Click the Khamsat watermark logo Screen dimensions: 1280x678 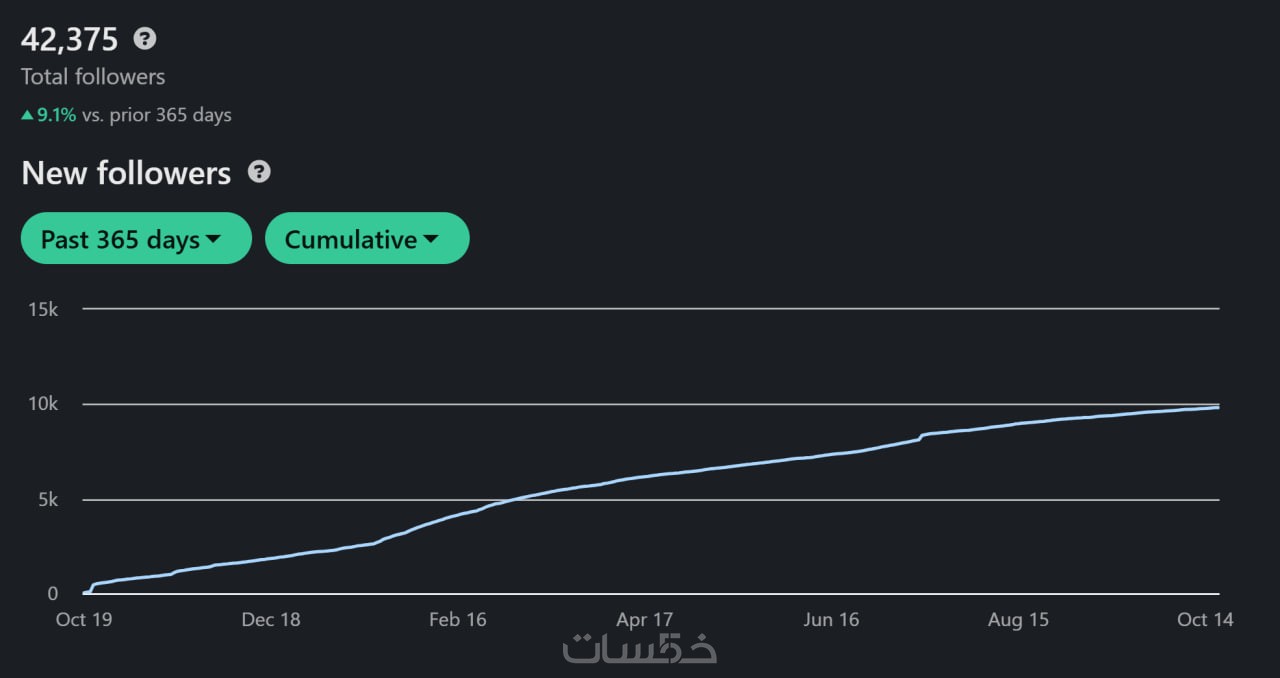point(639,648)
